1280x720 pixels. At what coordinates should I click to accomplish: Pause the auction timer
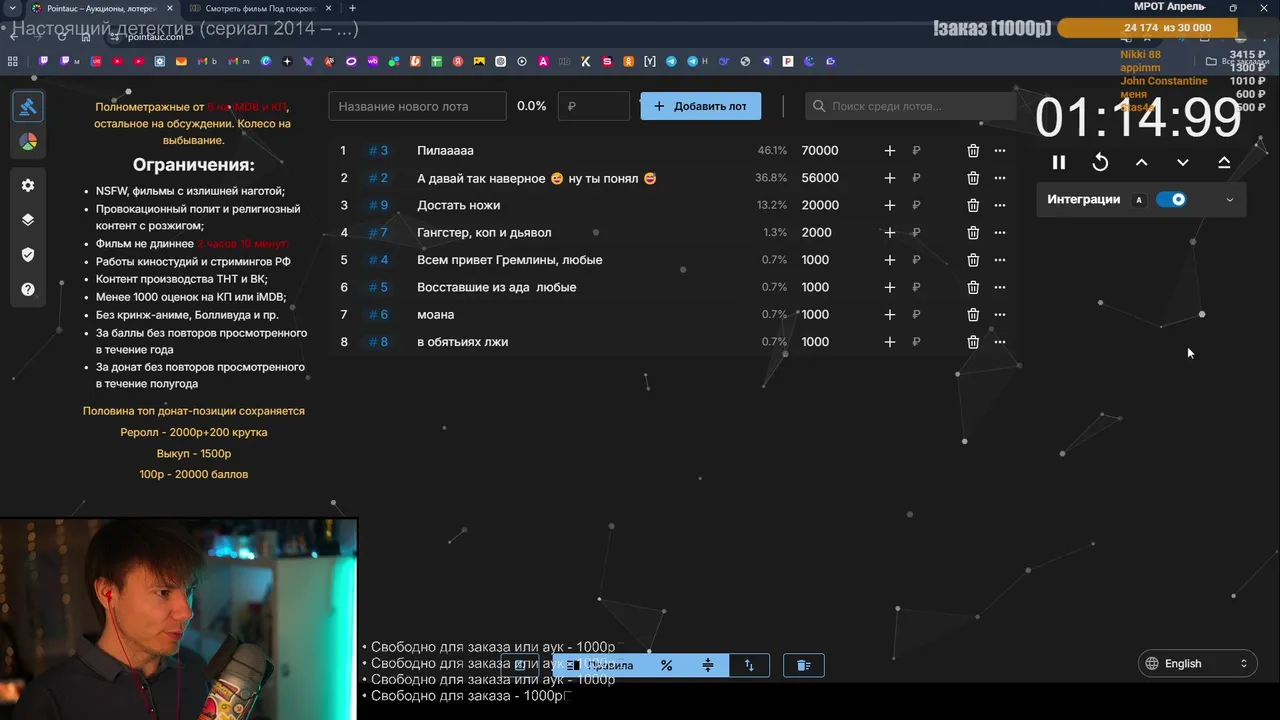[x=1059, y=162]
